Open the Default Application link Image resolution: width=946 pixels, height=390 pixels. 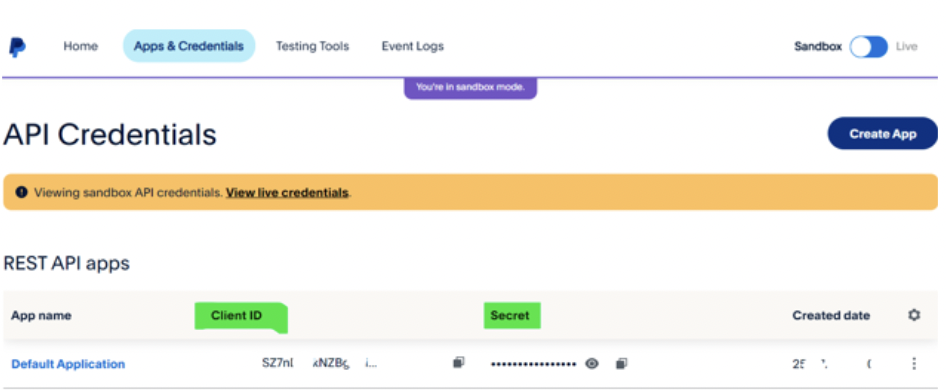pyautogui.click(x=68, y=364)
